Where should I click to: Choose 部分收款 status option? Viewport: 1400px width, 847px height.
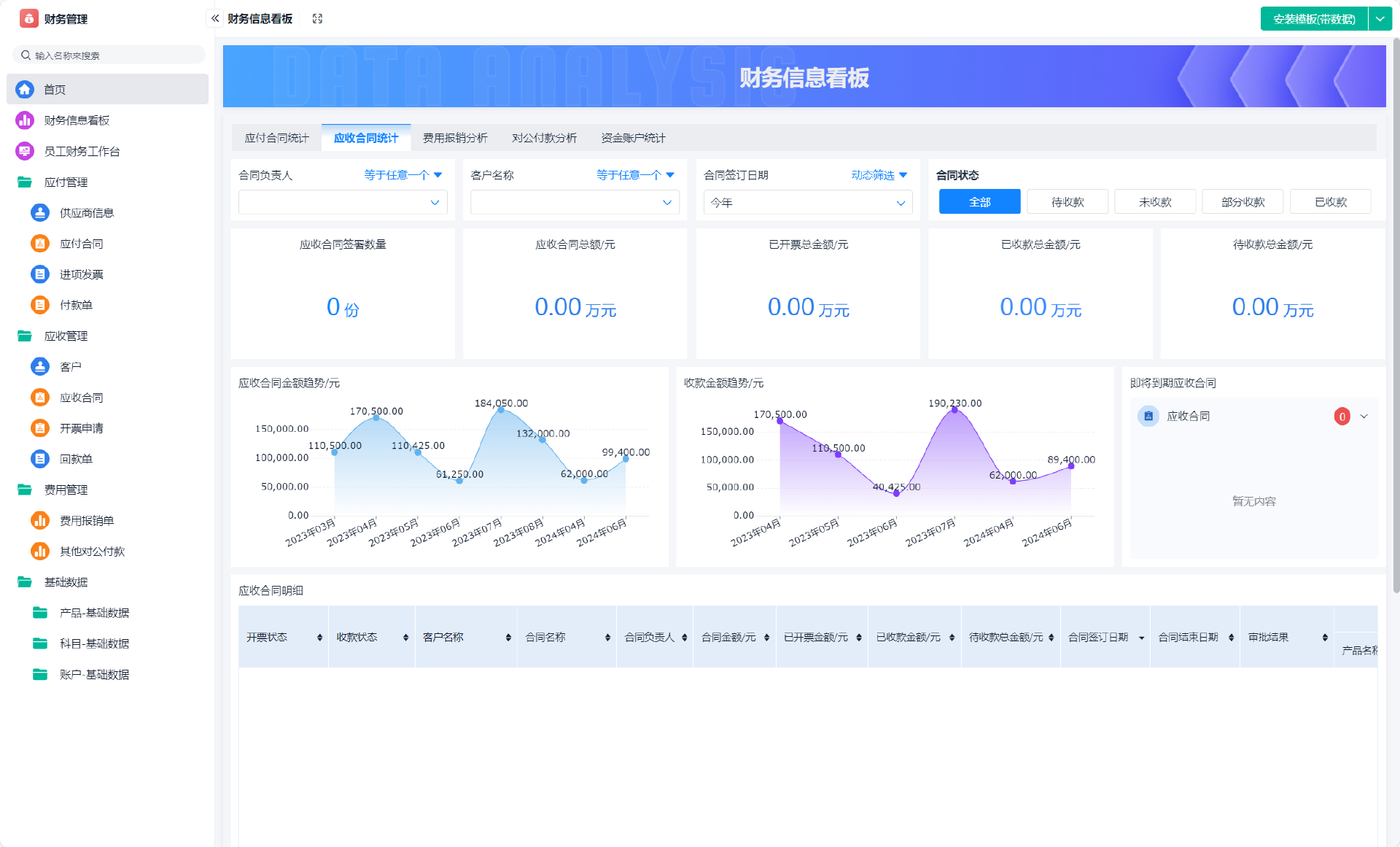click(1242, 202)
